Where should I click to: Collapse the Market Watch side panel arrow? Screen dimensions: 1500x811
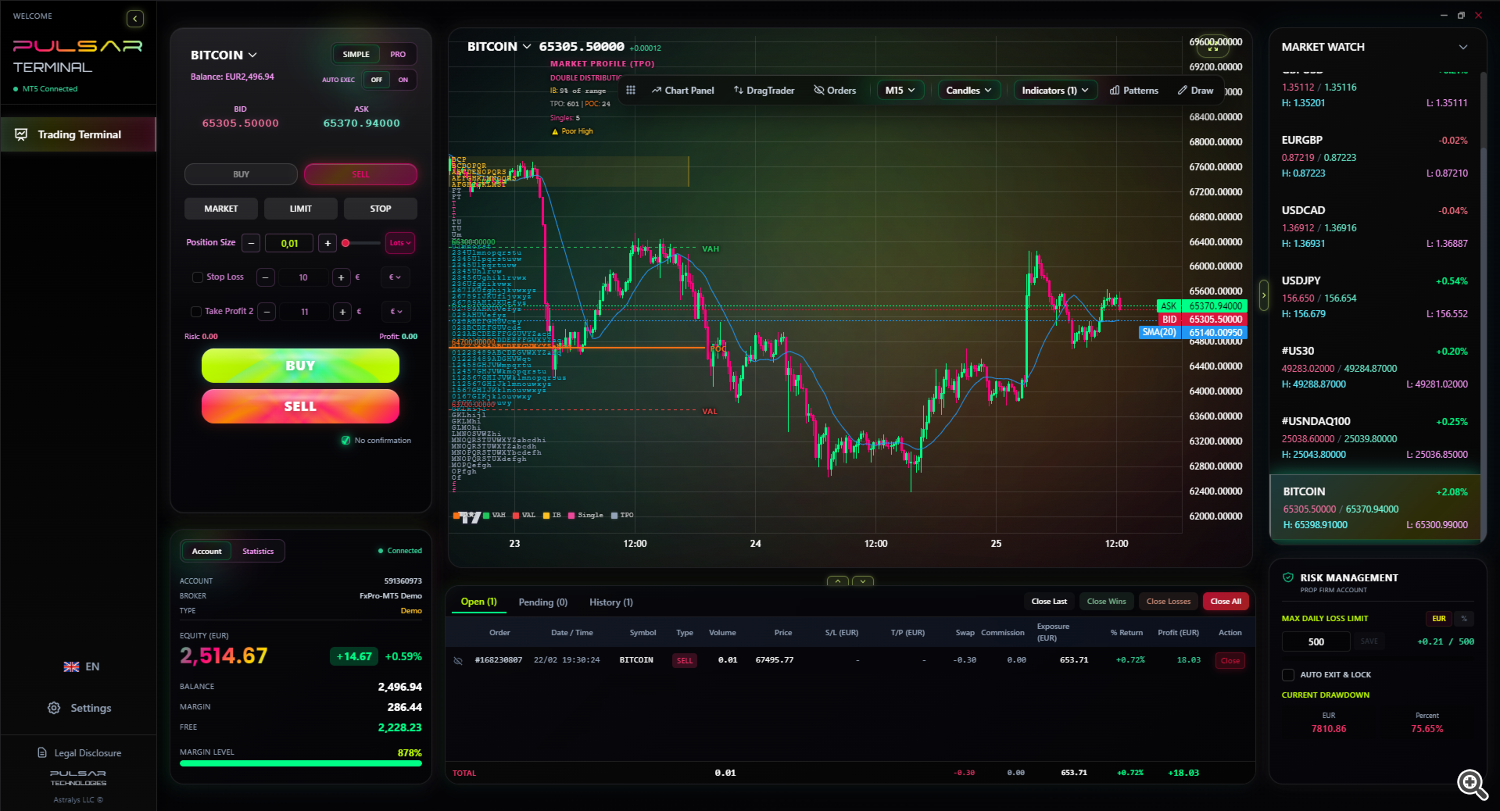click(x=1263, y=295)
